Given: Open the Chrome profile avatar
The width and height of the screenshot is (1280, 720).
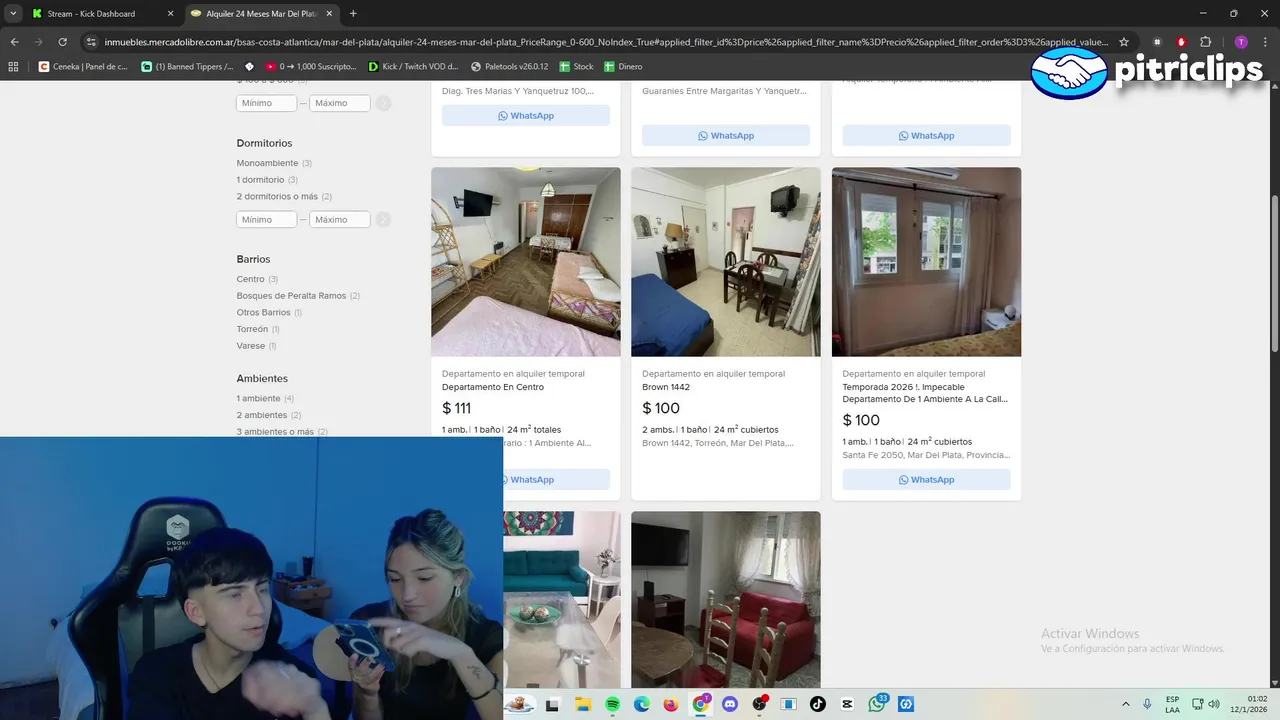Looking at the screenshot, I should point(1241,42).
